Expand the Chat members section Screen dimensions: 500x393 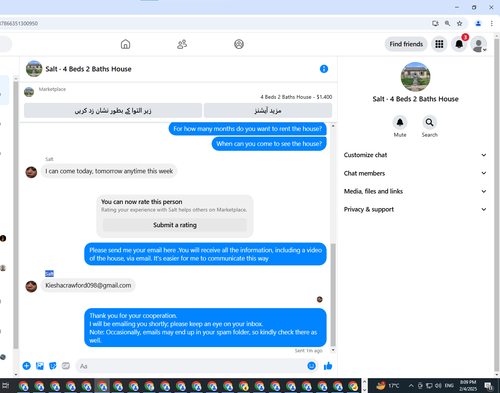coord(415,173)
